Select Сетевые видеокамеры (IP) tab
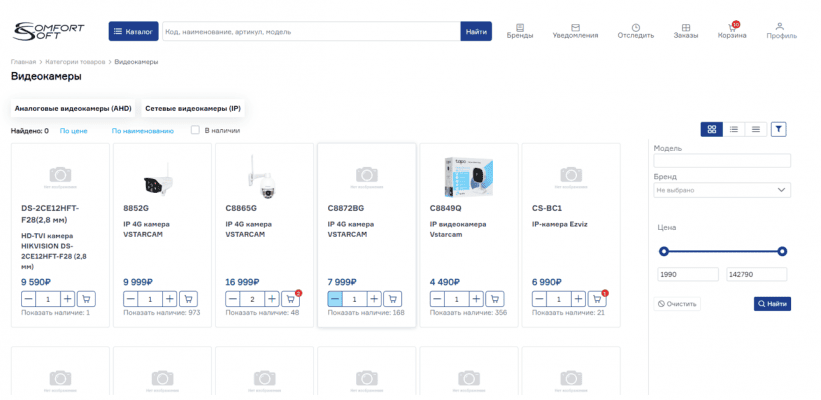Image resolution: width=821 pixels, height=400 pixels. pyautogui.click(x=192, y=108)
